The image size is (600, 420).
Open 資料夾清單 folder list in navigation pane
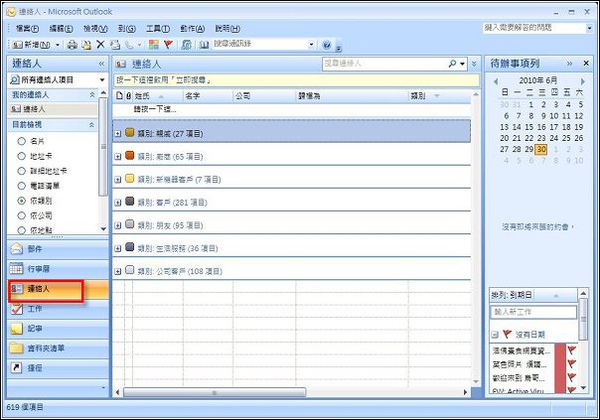click(x=58, y=348)
